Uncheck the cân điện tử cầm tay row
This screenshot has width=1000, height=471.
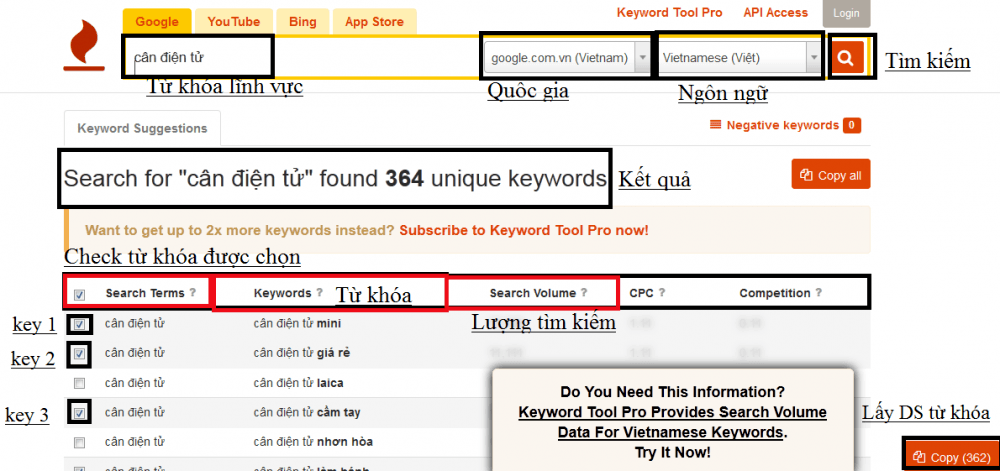[80, 413]
